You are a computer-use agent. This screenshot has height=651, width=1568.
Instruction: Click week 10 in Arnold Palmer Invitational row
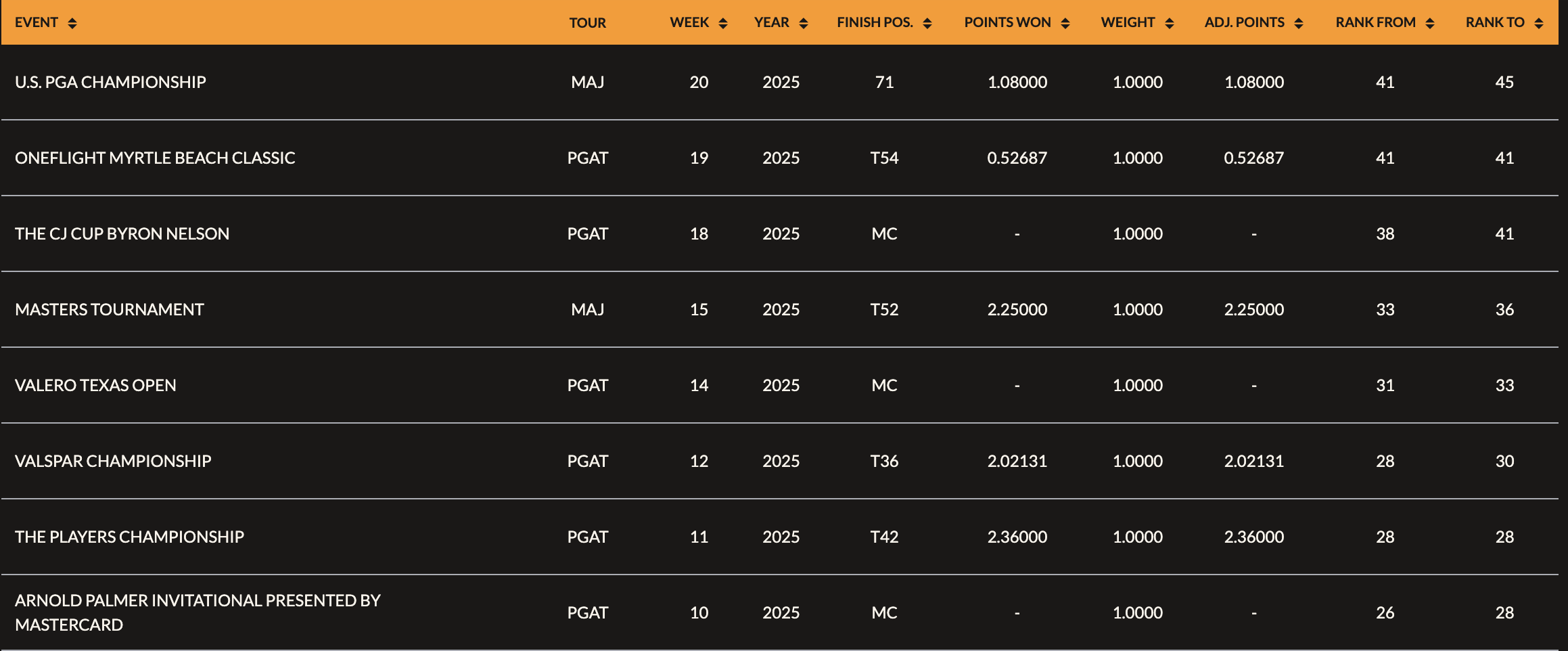pyautogui.click(x=699, y=612)
